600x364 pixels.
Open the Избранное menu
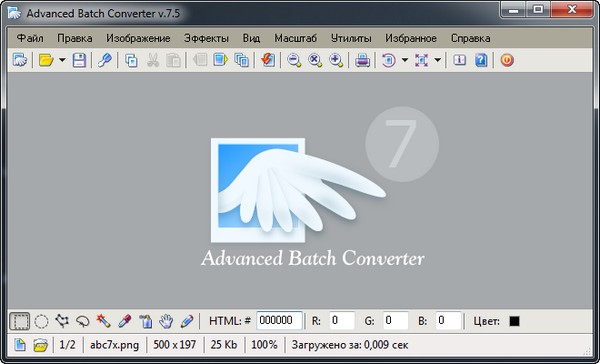[x=411, y=38]
